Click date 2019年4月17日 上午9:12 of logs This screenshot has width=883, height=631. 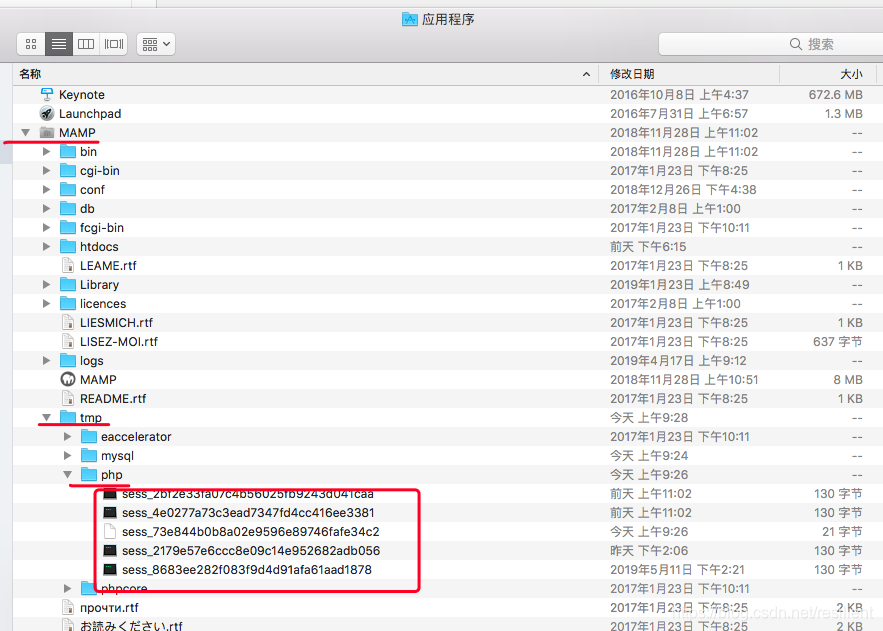pos(678,361)
